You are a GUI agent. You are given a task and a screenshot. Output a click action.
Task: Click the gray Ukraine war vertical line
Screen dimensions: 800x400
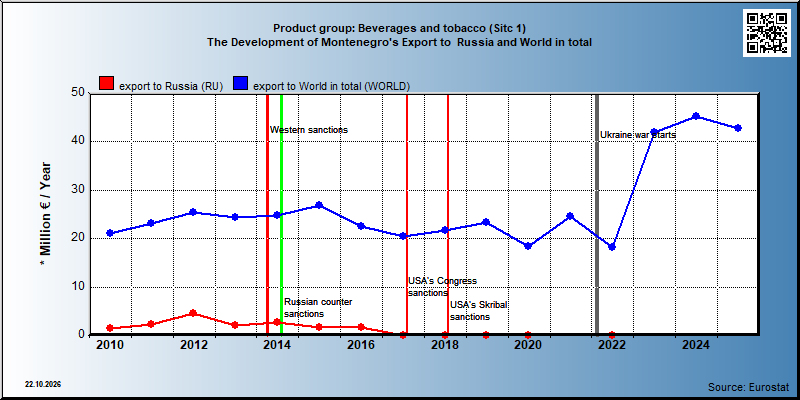tap(597, 214)
